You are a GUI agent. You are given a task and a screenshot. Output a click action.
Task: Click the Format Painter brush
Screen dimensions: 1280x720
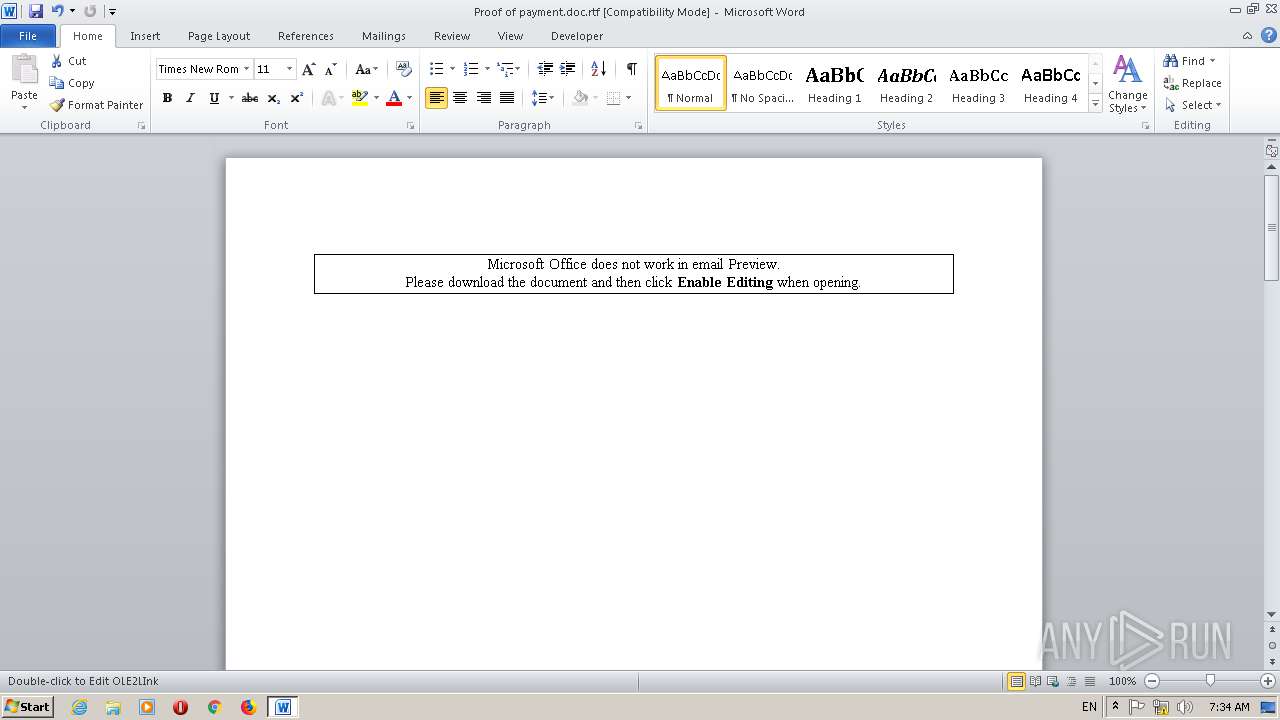tap(57, 105)
